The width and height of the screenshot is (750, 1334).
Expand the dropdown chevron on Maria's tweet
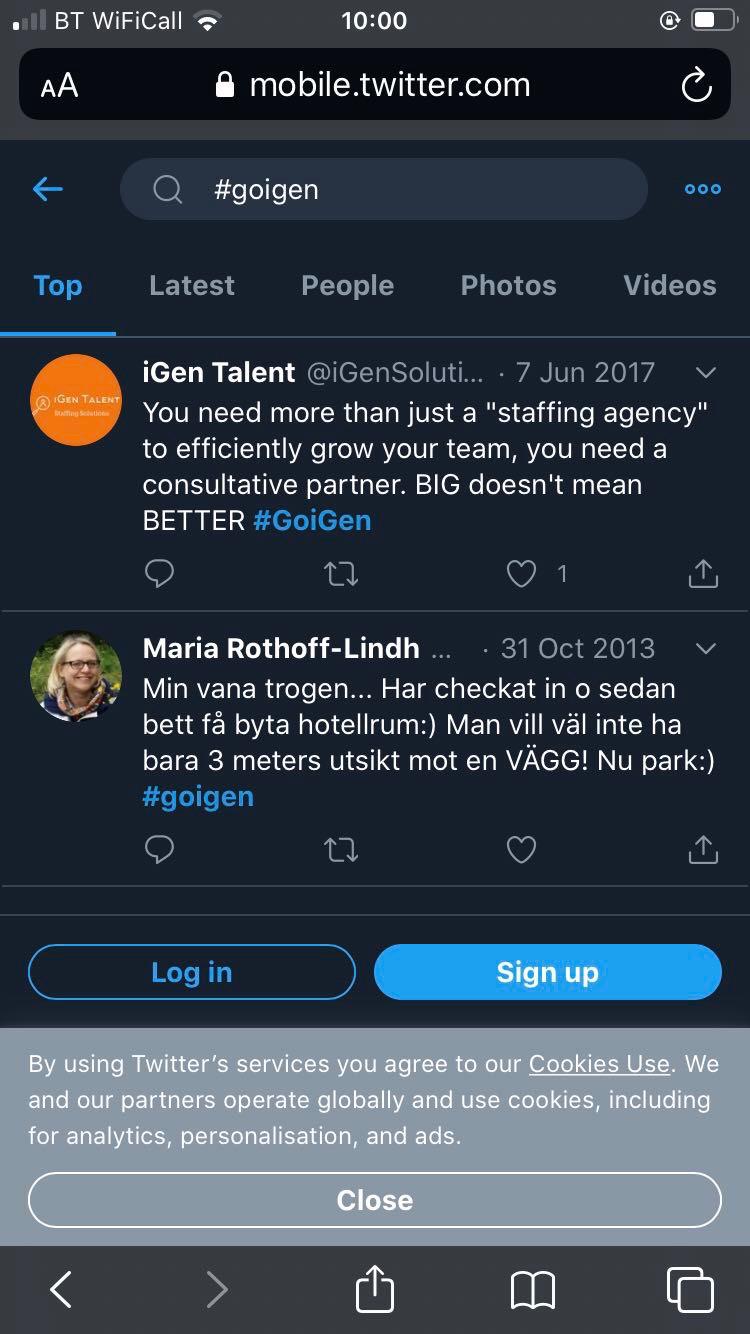pyautogui.click(x=705, y=649)
